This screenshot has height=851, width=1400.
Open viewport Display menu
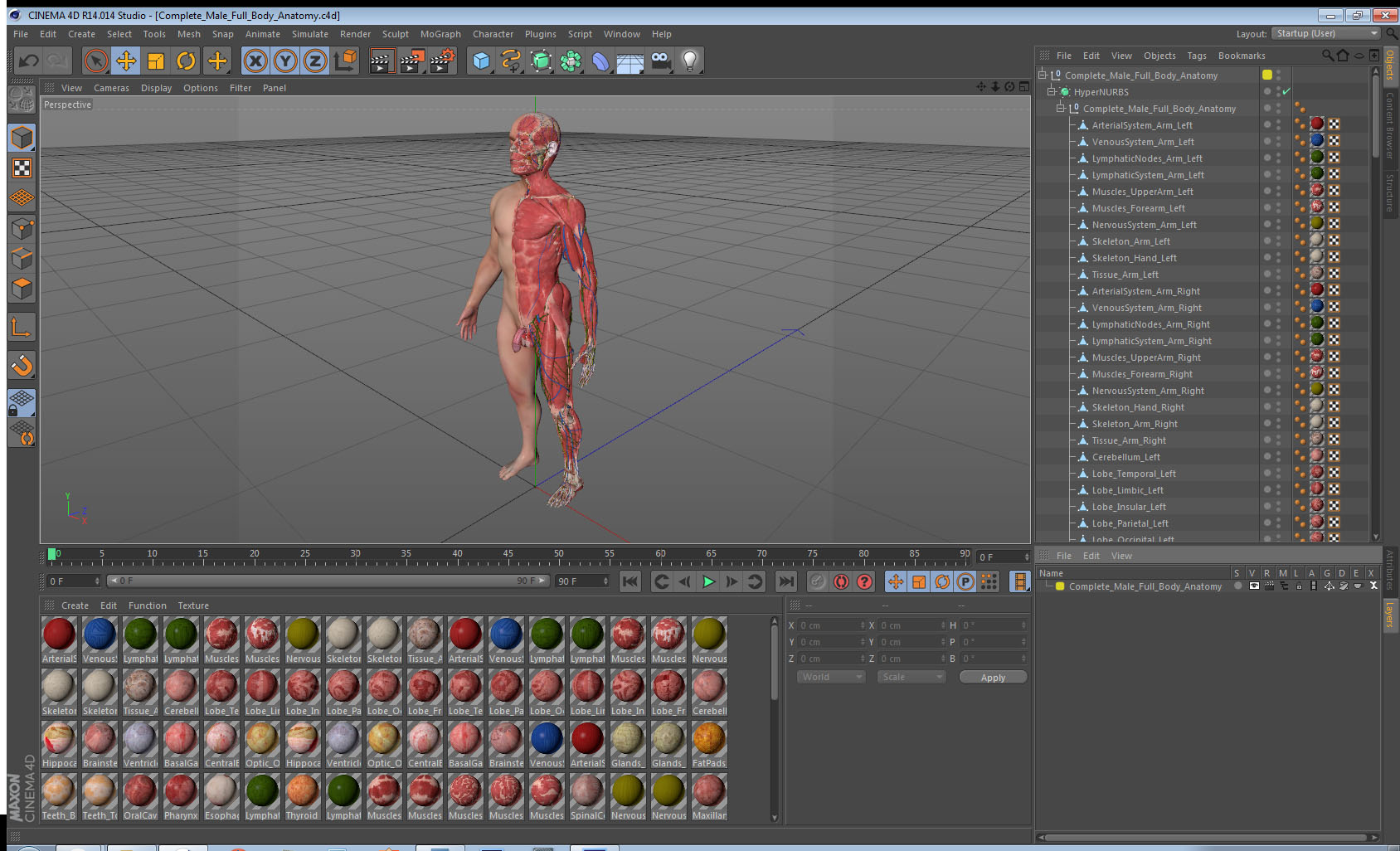click(156, 88)
